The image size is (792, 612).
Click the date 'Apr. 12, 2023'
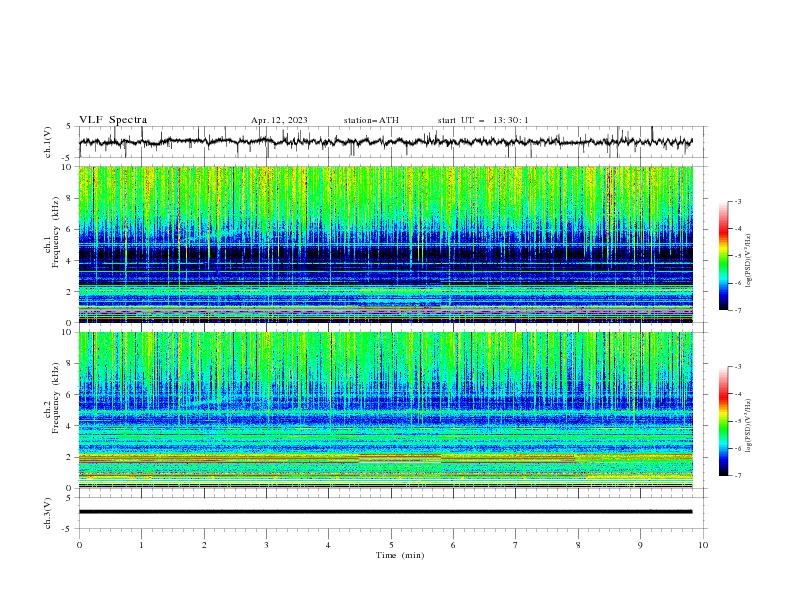[x=279, y=120]
